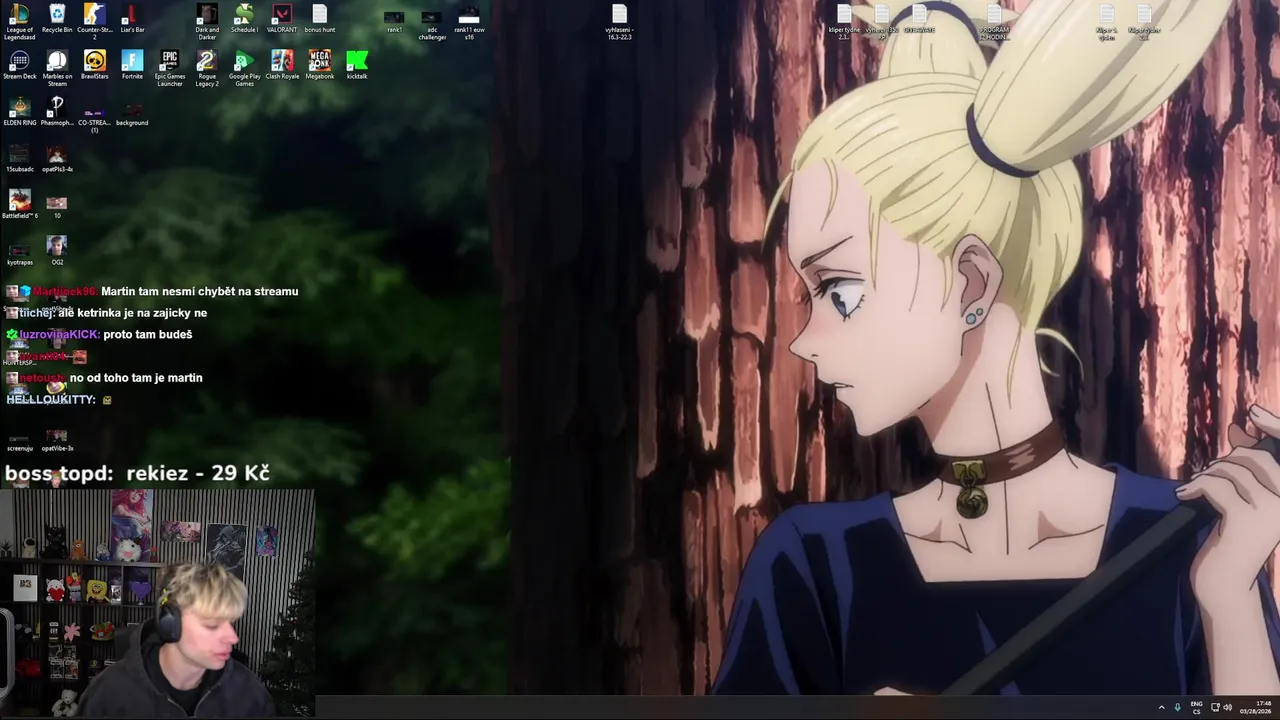Select the opatPls3-4x image file
This screenshot has width=1280, height=720.
[57, 158]
